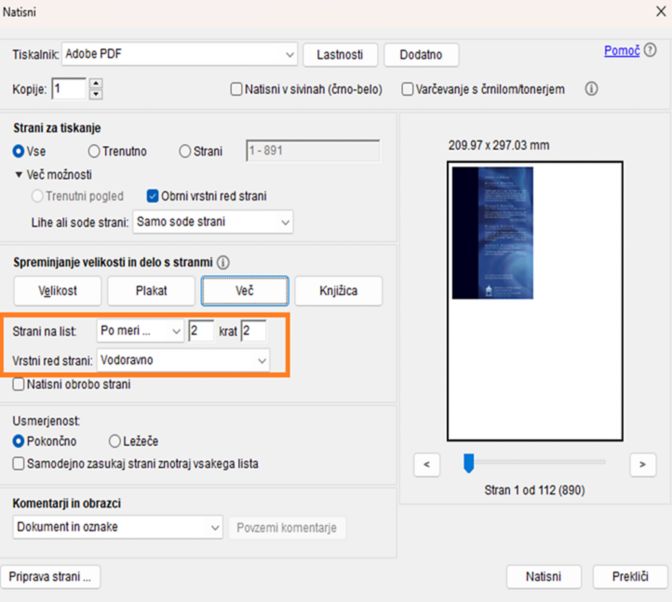This screenshot has width=672, height=602.
Task: Click the page preview slider handle
Action: click(x=469, y=464)
